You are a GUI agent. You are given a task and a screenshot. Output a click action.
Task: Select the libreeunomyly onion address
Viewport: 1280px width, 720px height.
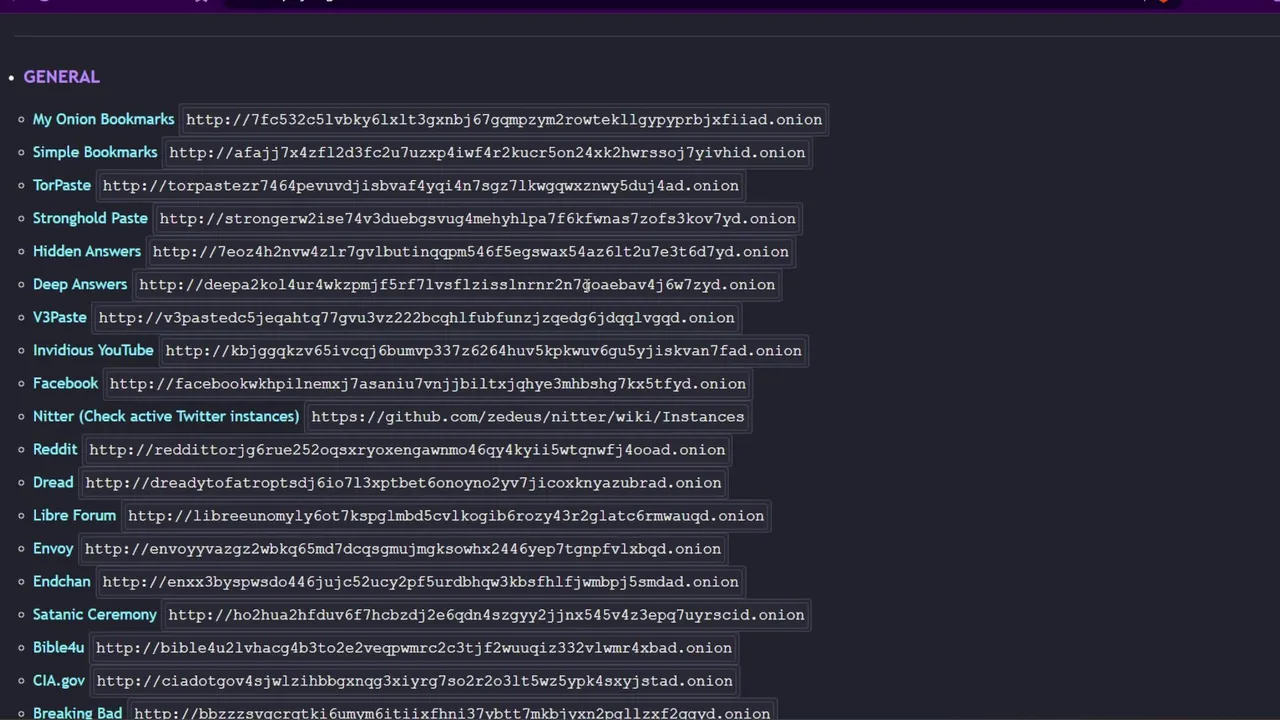pyautogui.click(x=446, y=516)
